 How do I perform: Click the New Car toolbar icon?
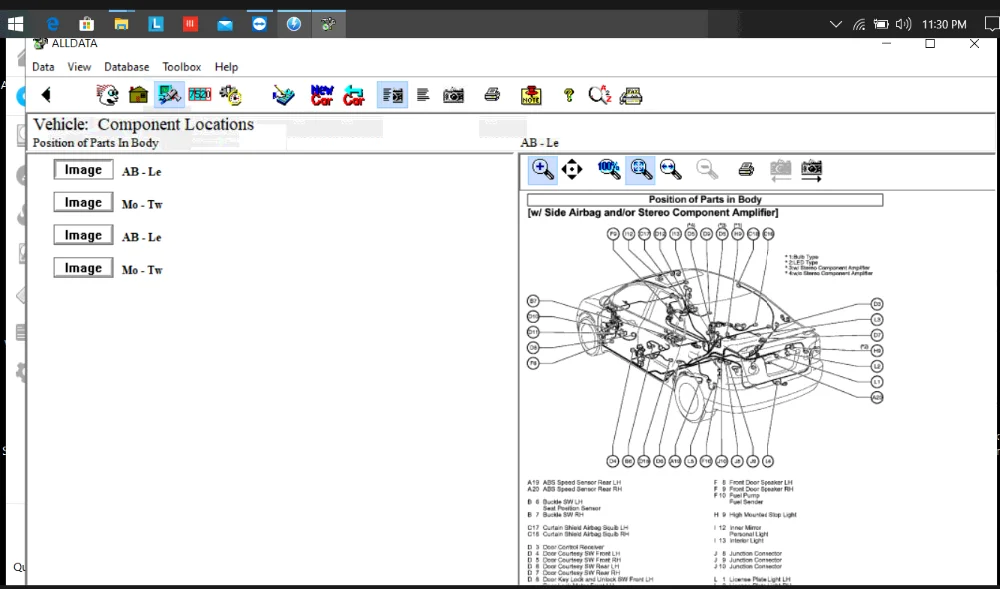coord(322,95)
